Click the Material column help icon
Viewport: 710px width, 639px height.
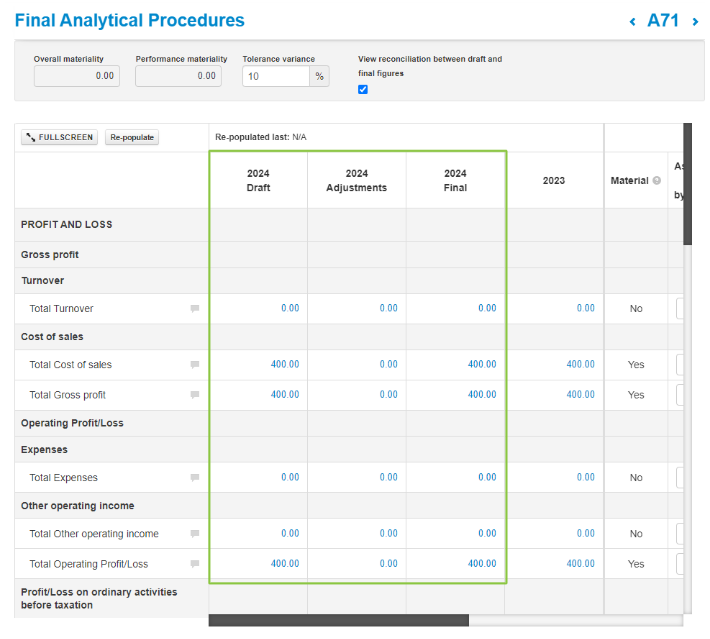(x=657, y=181)
